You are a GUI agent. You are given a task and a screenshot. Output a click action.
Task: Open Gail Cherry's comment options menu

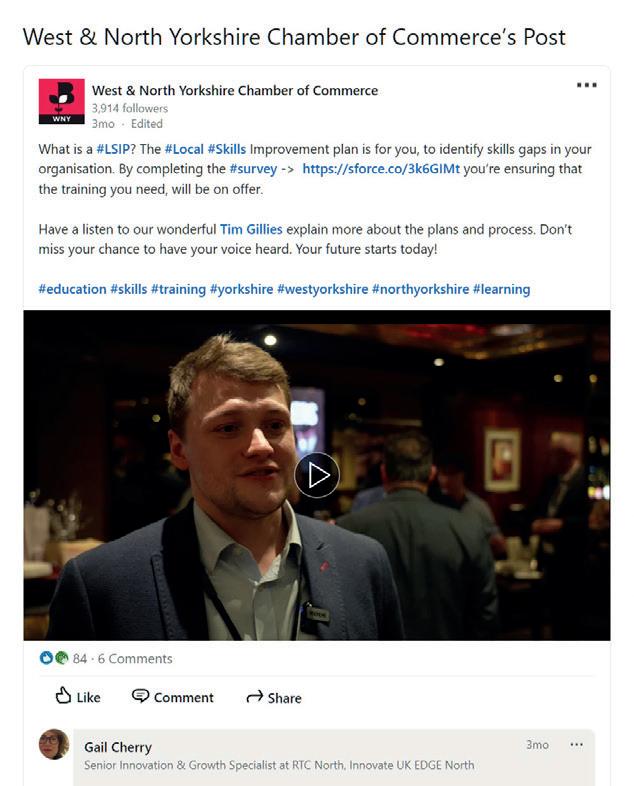pos(576,744)
